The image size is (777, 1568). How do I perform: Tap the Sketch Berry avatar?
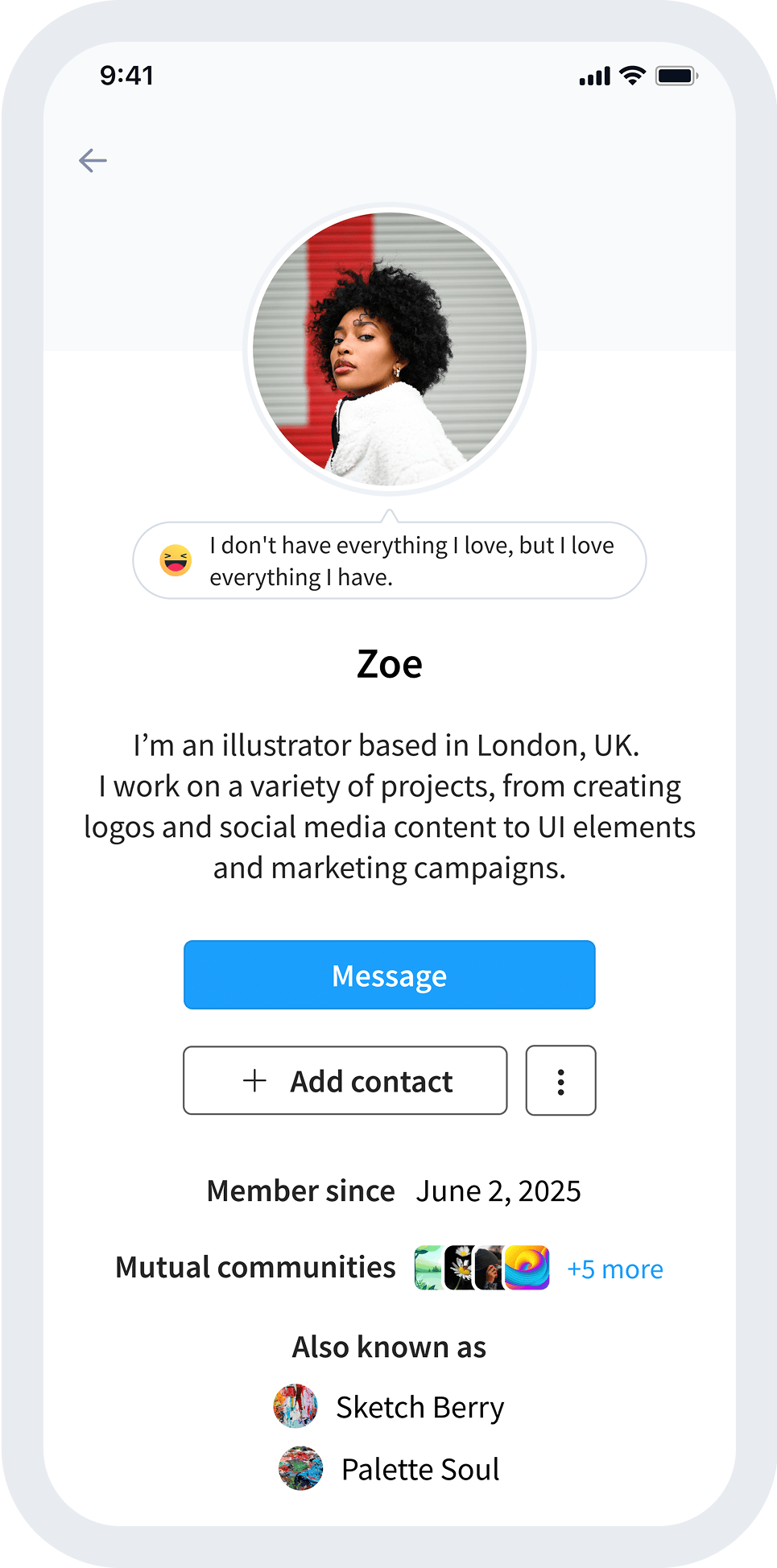tap(296, 1406)
